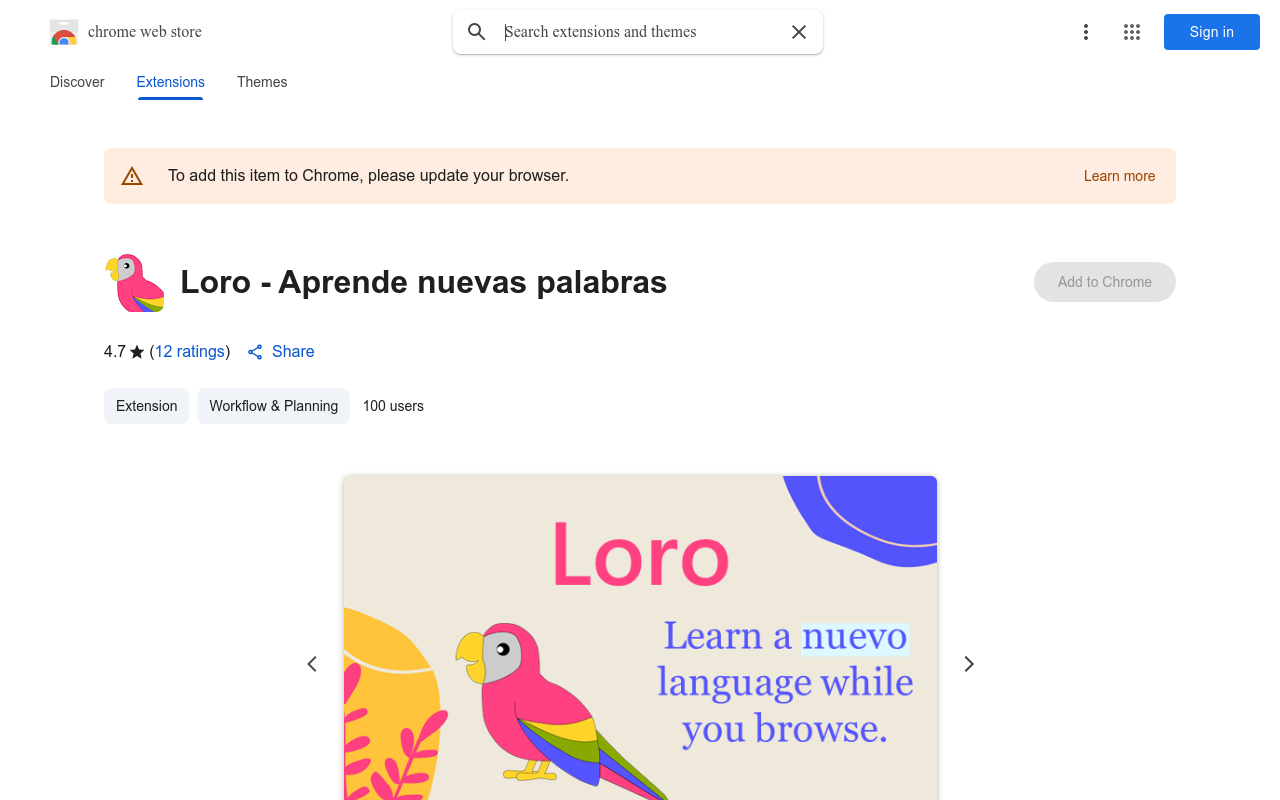Open the 12 ratings link
Image resolution: width=1280 pixels, height=800 pixels.
pos(190,352)
